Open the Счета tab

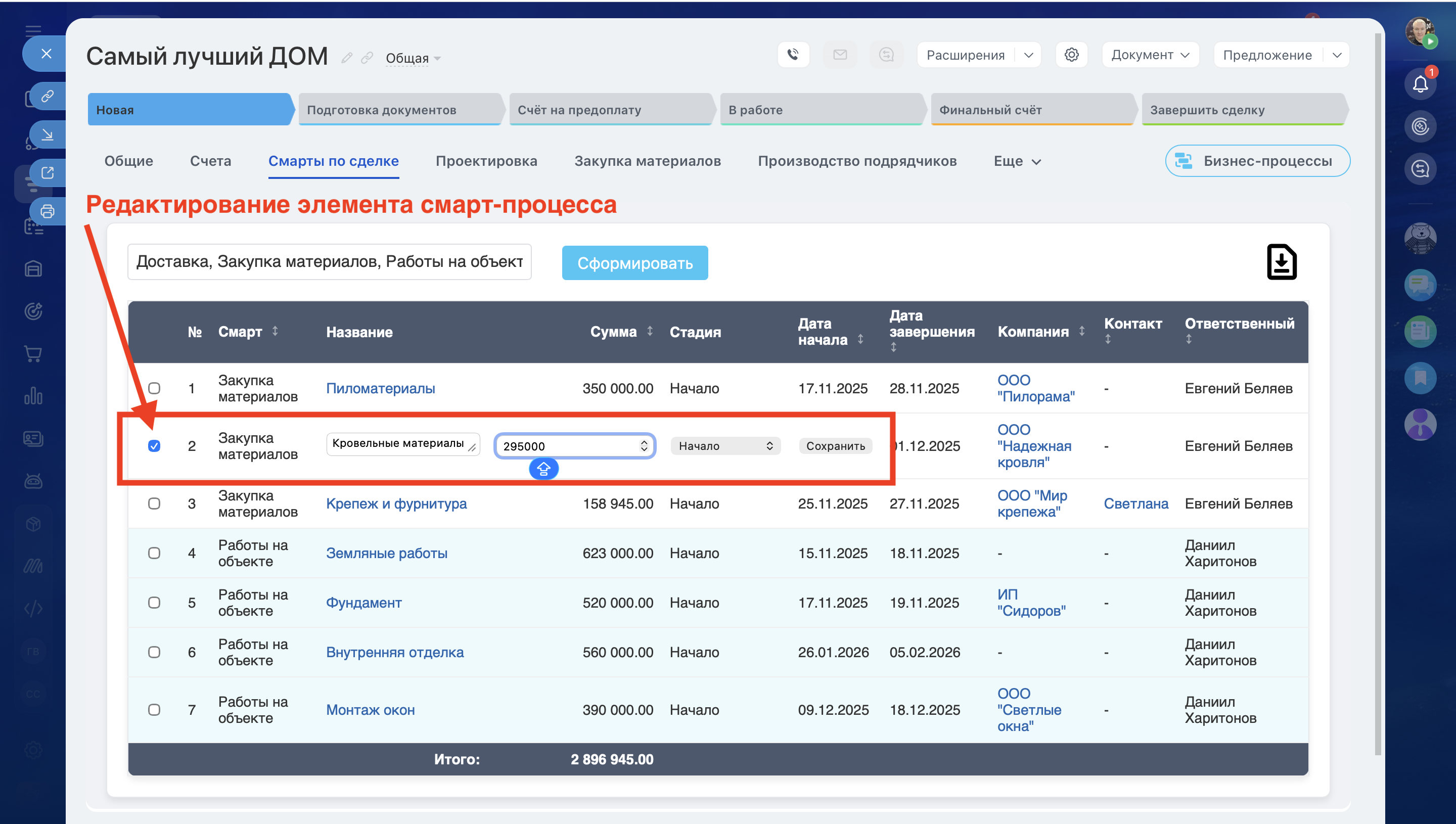pyautogui.click(x=210, y=161)
